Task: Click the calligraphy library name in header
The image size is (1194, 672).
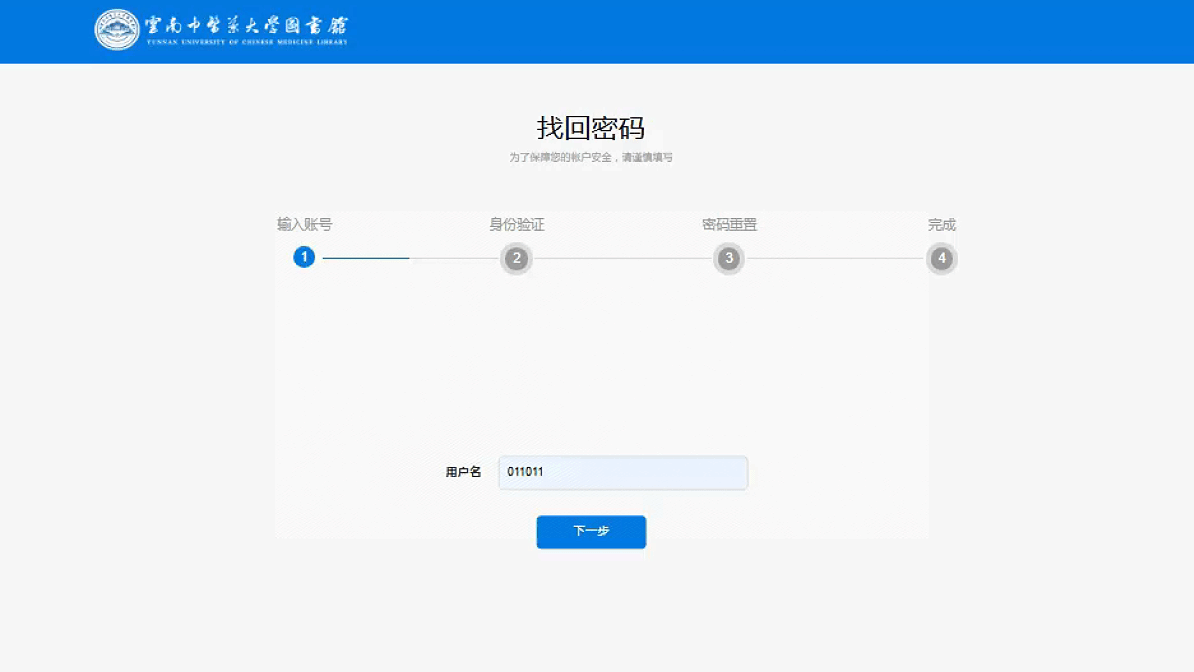Action: pyautogui.click(x=246, y=25)
